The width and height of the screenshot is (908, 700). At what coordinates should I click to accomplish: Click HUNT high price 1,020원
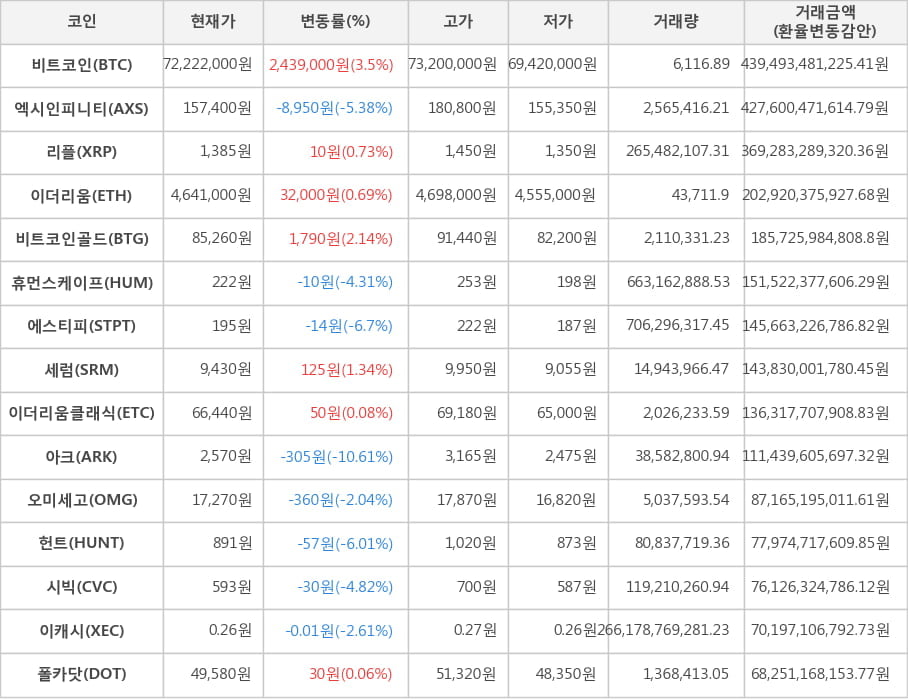(x=471, y=543)
